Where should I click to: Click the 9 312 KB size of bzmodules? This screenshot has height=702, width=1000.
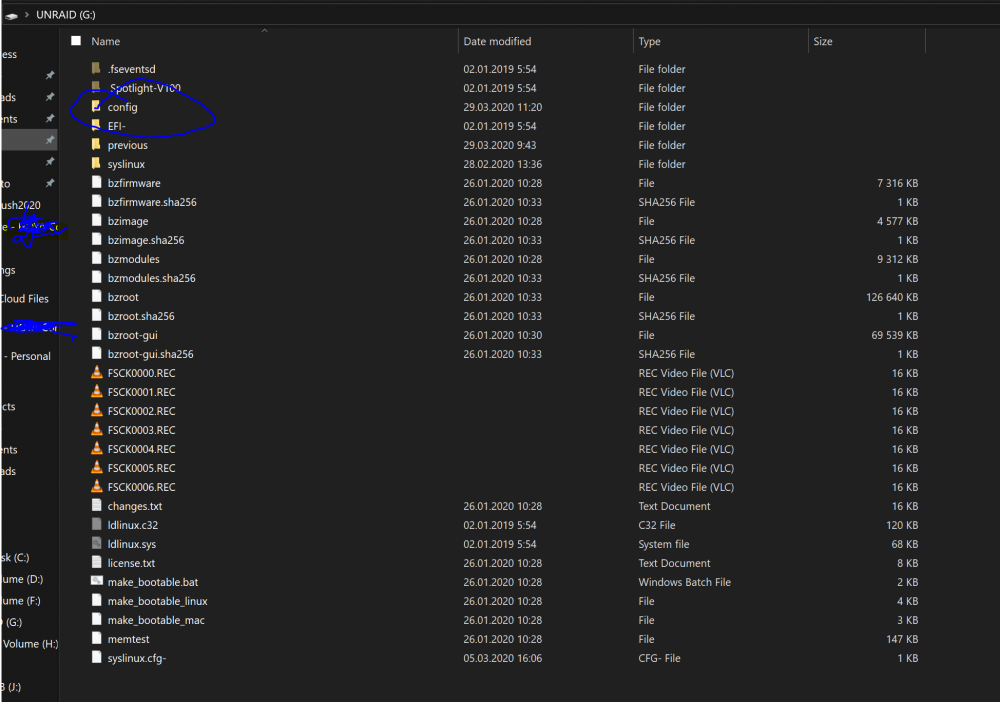coord(897,259)
